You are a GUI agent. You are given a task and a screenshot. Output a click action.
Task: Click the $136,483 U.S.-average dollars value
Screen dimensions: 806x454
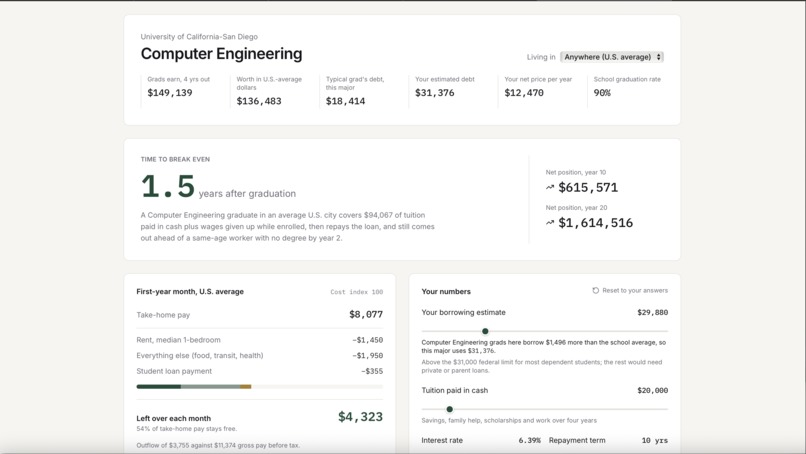click(x=259, y=101)
